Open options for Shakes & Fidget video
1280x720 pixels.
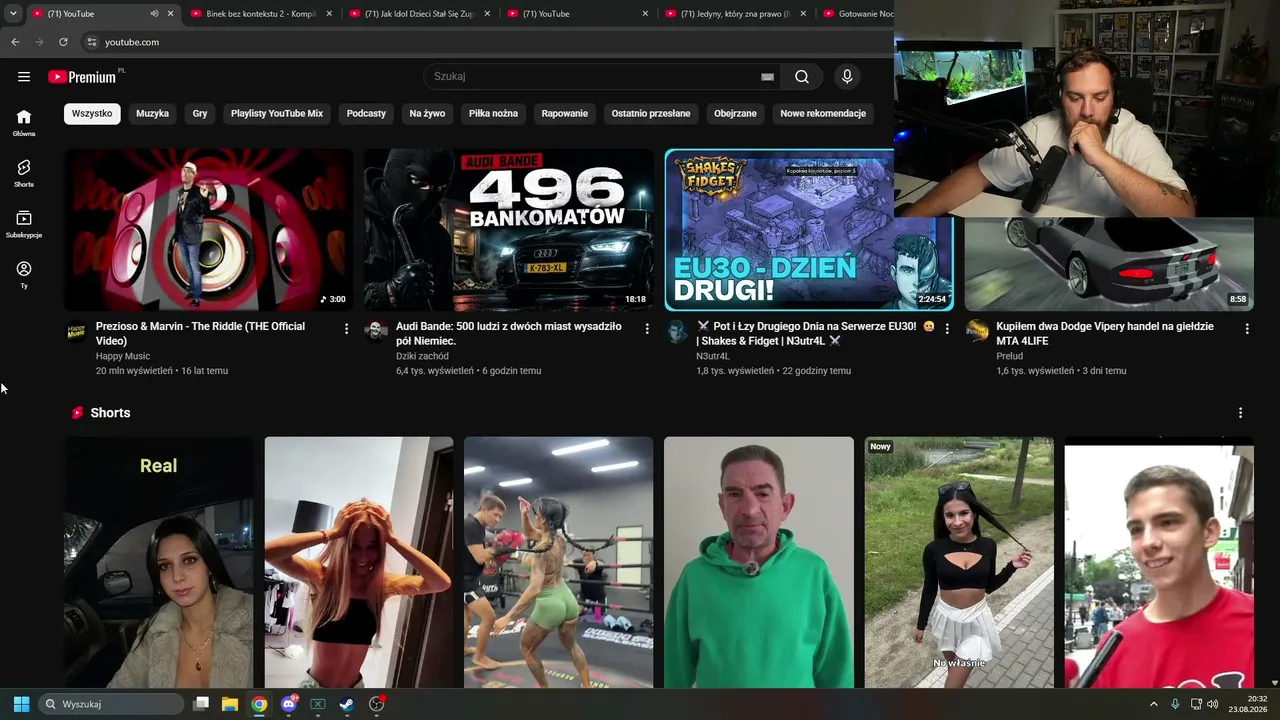point(947,328)
